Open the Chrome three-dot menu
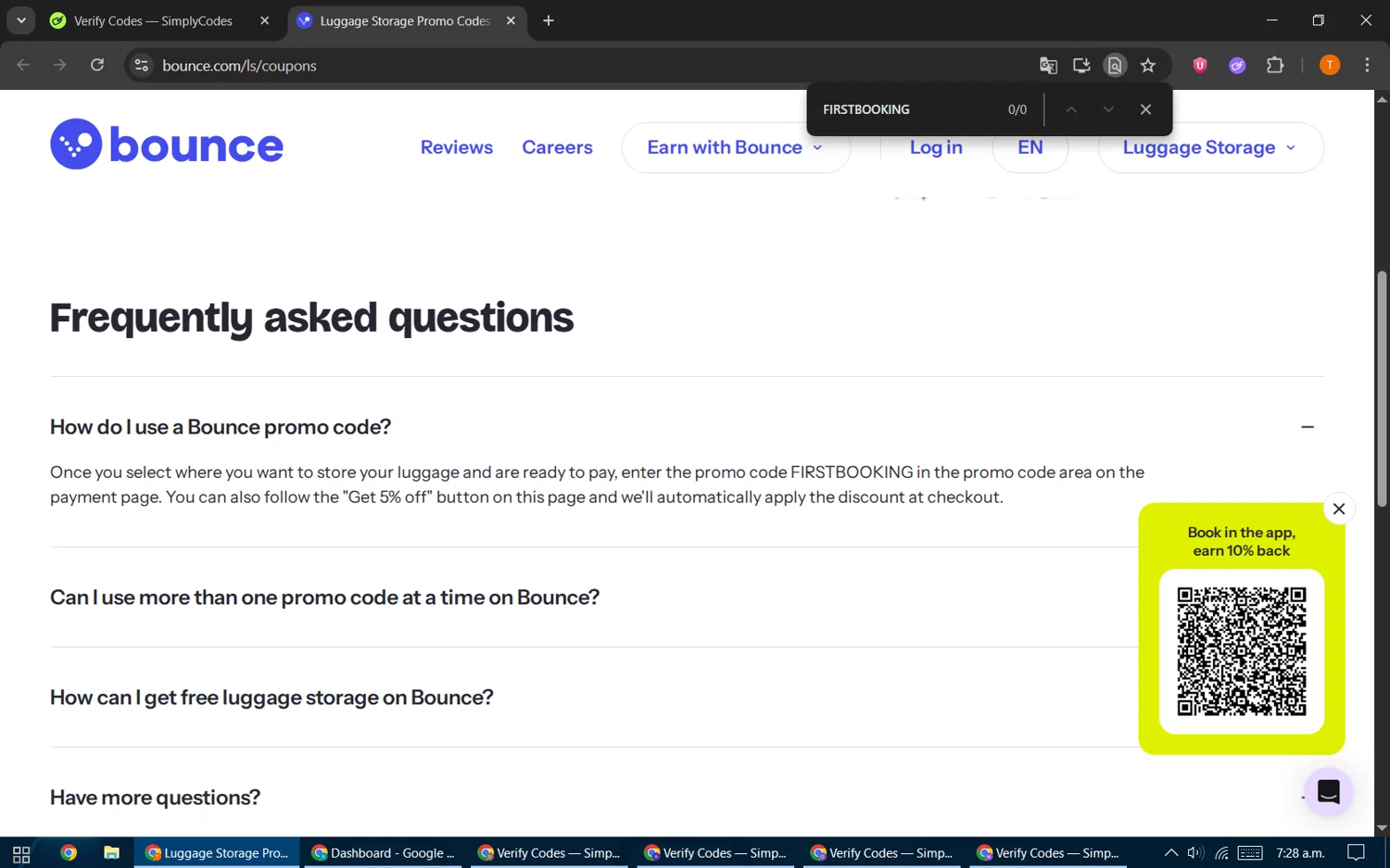This screenshot has width=1390, height=868. (1367, 65)
